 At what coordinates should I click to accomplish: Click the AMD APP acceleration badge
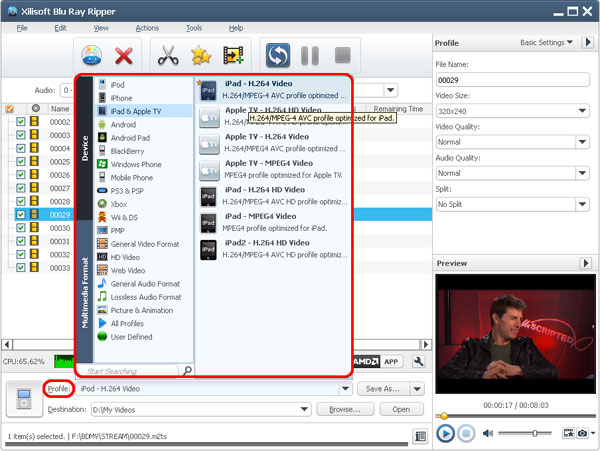pyautogui.click(x=378, y=361)
